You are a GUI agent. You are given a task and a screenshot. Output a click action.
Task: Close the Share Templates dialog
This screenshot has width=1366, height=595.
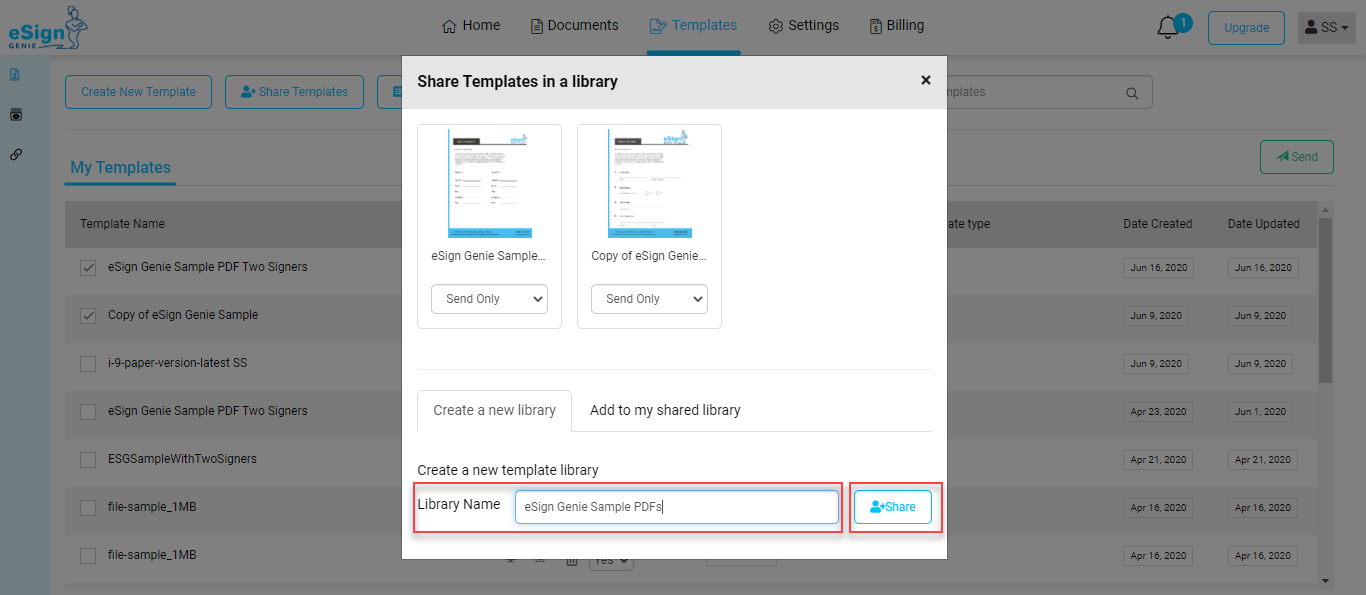[x=926, y=80]
